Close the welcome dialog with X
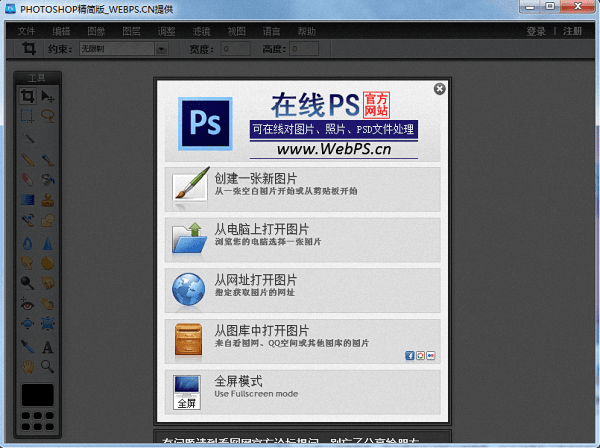 click(x=439, y=89)
